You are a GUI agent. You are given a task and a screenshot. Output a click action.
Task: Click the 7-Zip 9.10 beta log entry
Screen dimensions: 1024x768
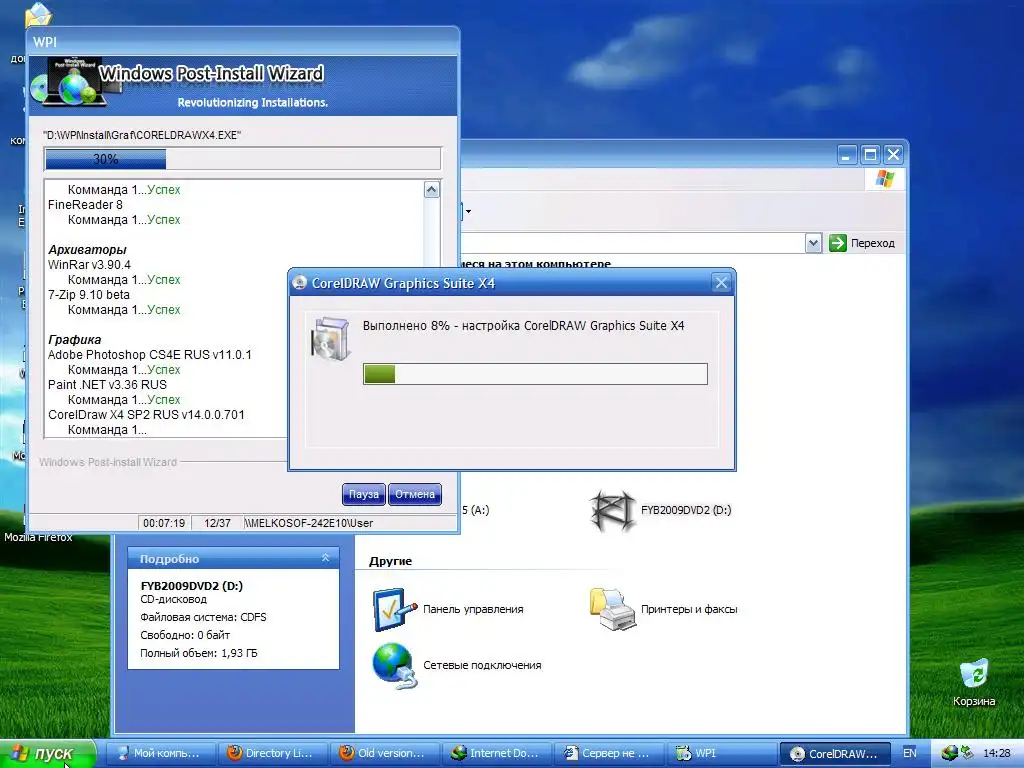(x=88, y=295)
